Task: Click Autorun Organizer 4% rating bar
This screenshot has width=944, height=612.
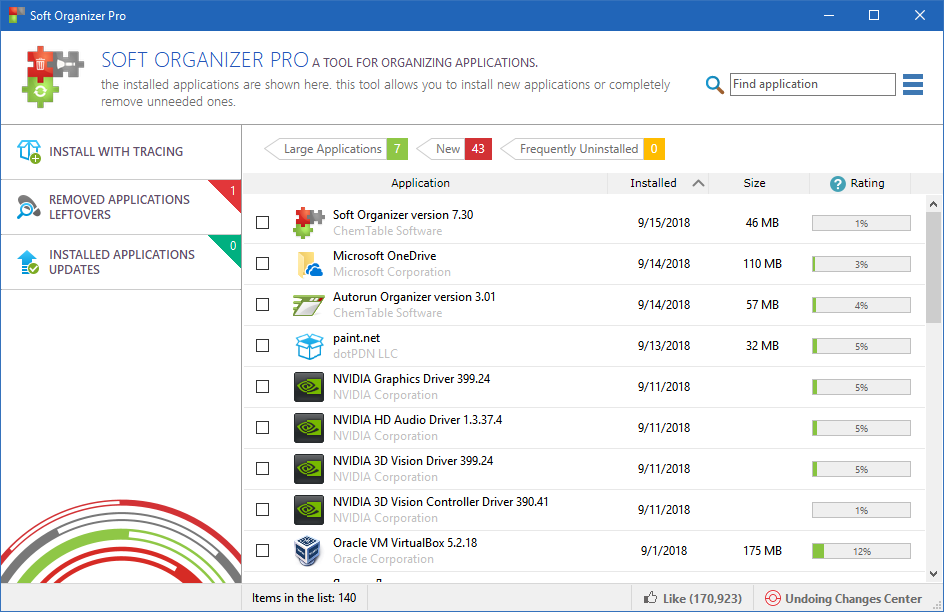Action: [x=861, y=305]
